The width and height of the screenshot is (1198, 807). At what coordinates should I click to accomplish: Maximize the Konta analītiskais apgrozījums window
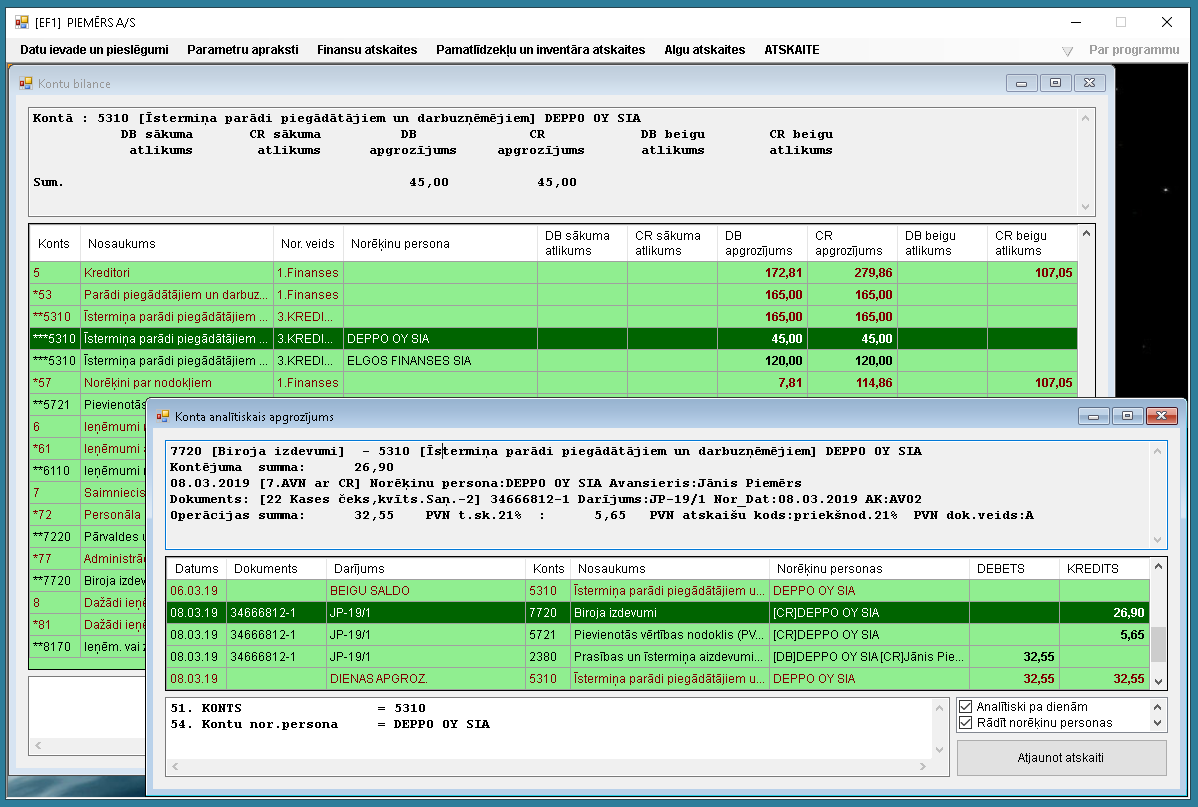1127,416
